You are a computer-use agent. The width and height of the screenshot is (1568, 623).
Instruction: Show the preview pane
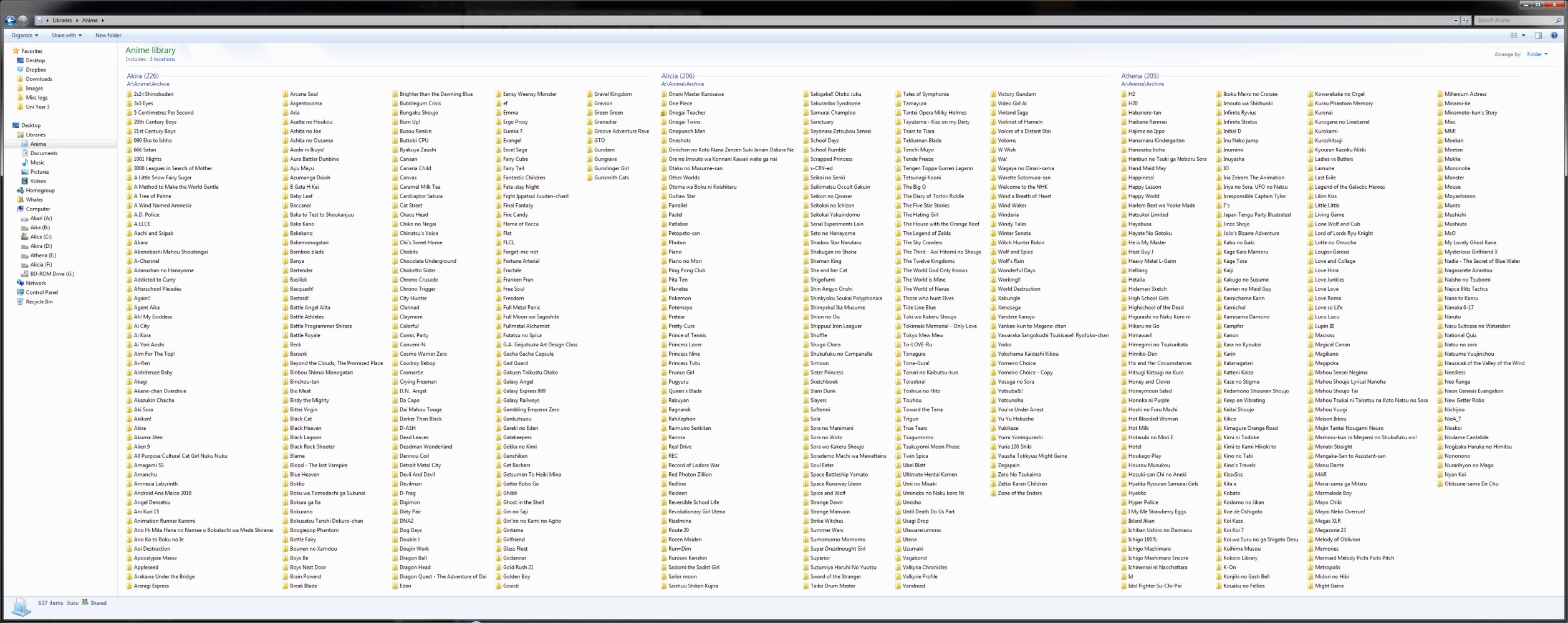point(1538,36)
